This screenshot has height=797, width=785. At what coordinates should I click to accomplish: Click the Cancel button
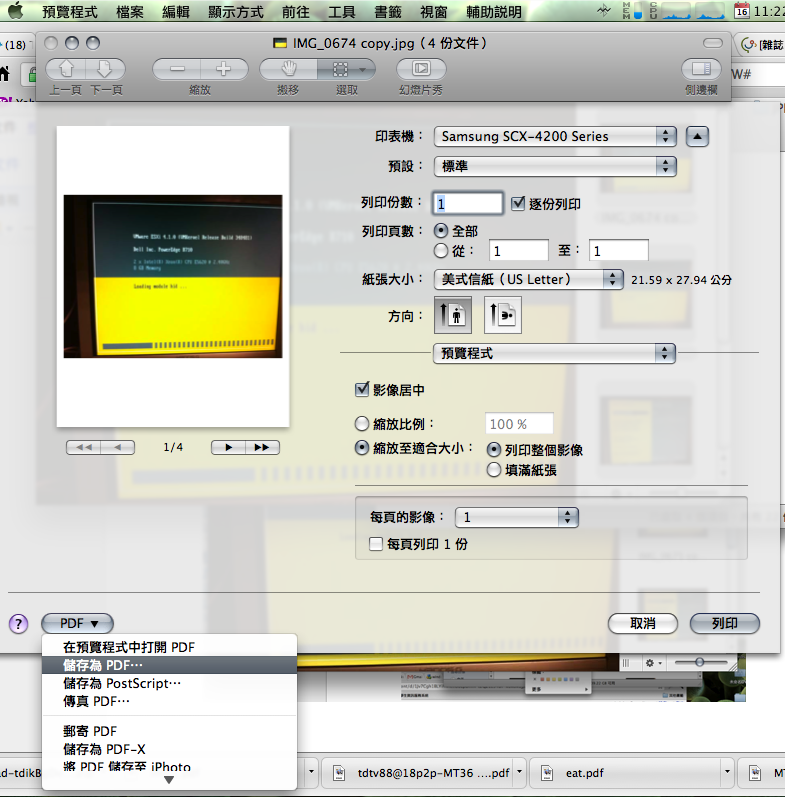point(643,623)
